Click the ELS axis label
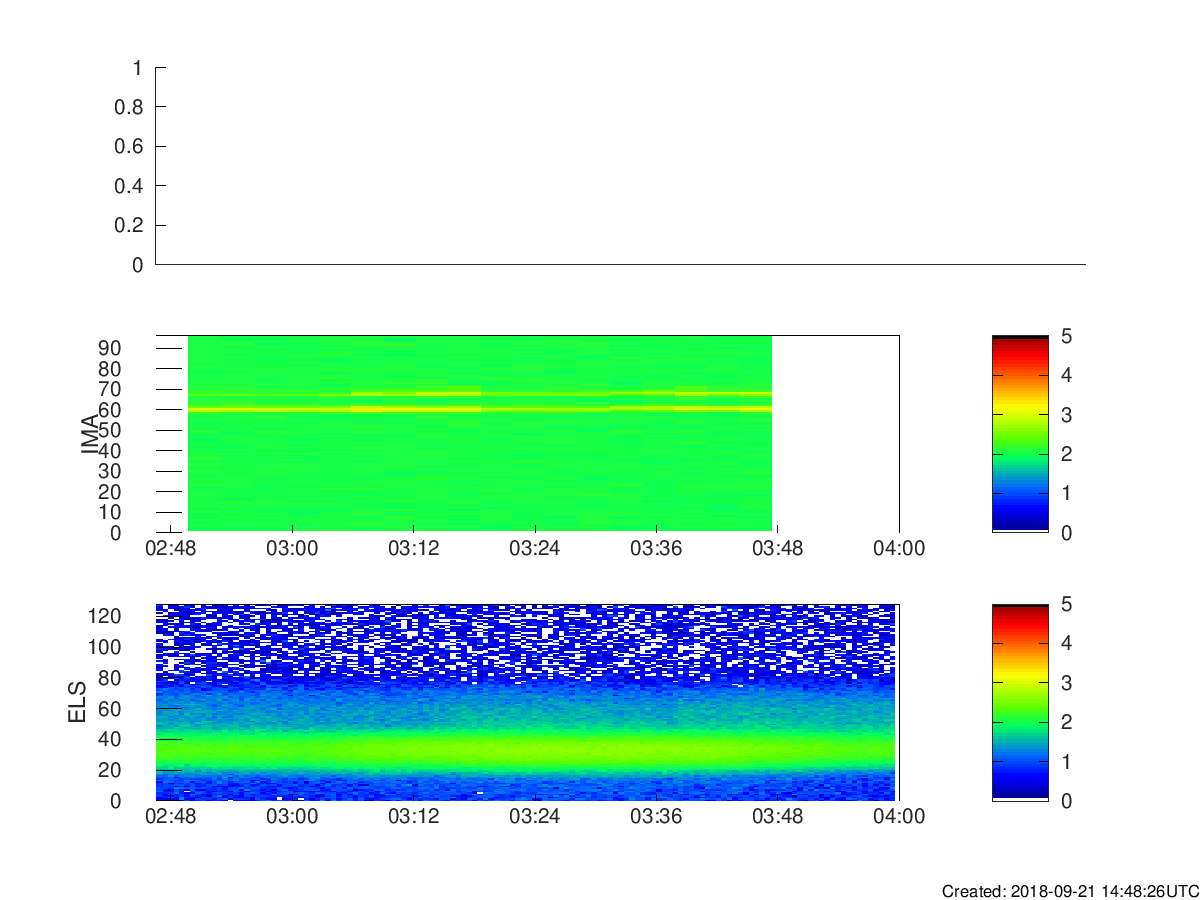This screenshot has height=900, width=1200. [77, 702]
